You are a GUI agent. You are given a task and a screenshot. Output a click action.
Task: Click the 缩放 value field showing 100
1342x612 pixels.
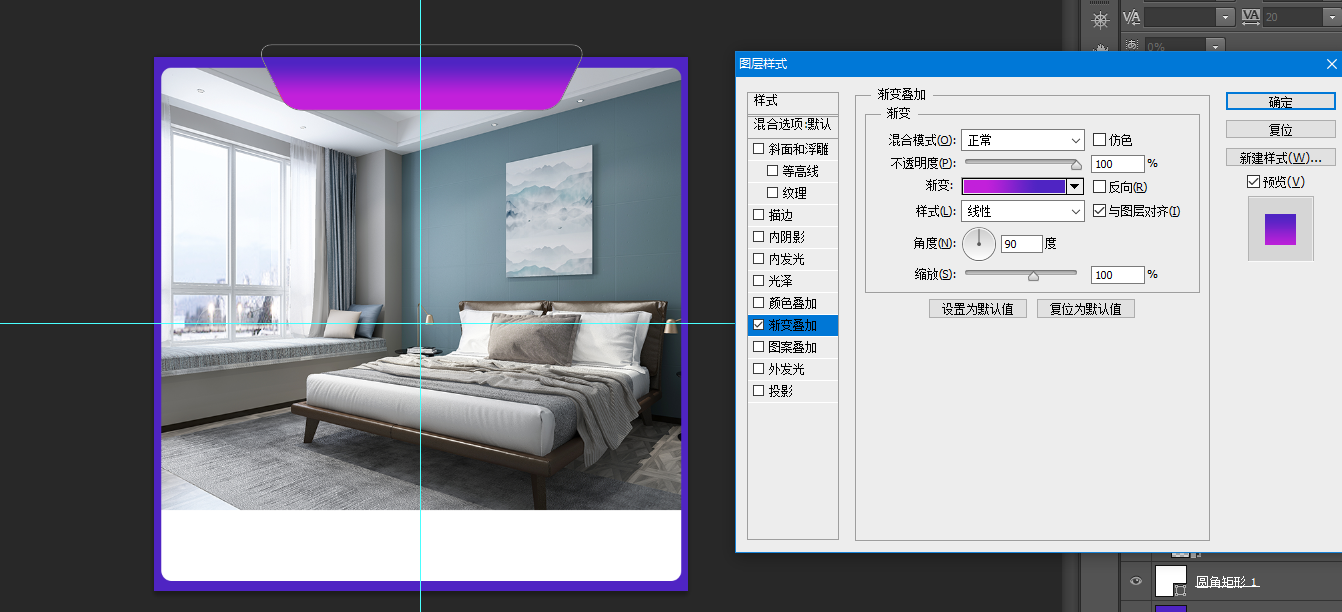click(1117, 274)
